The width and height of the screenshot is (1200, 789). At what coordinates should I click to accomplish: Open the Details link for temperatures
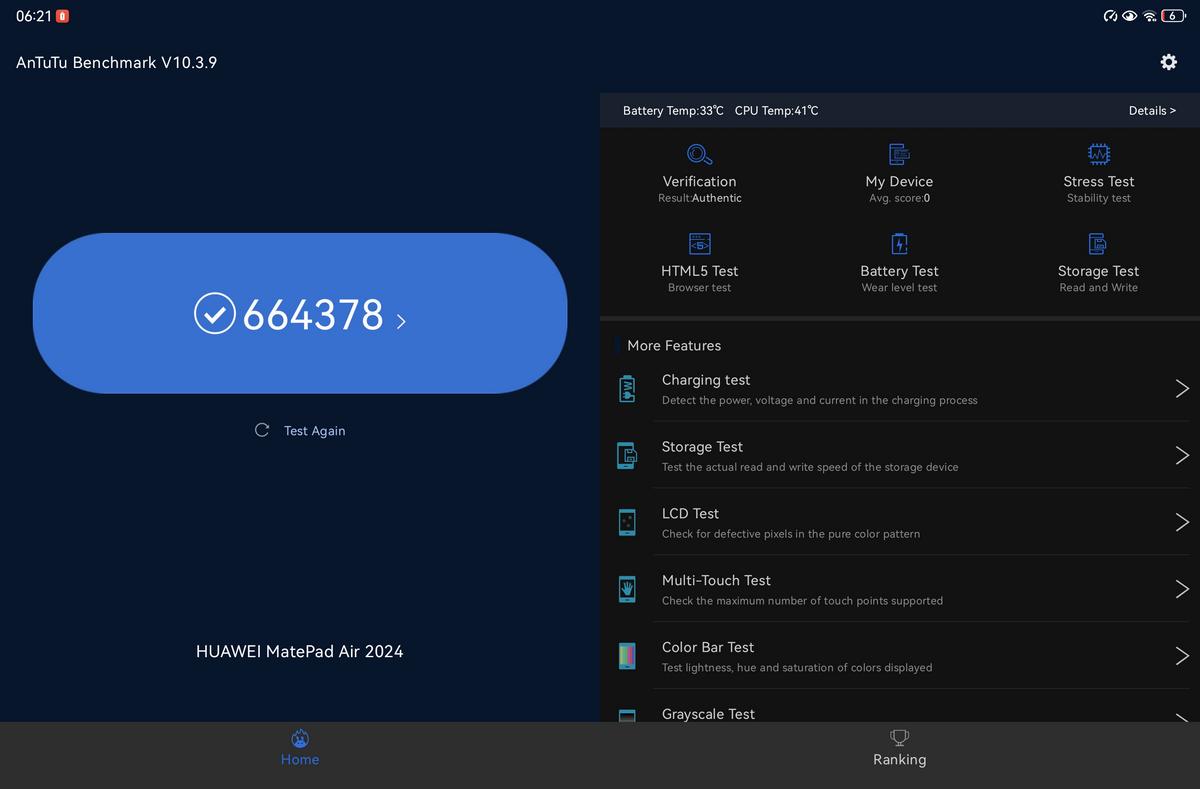1152,110
